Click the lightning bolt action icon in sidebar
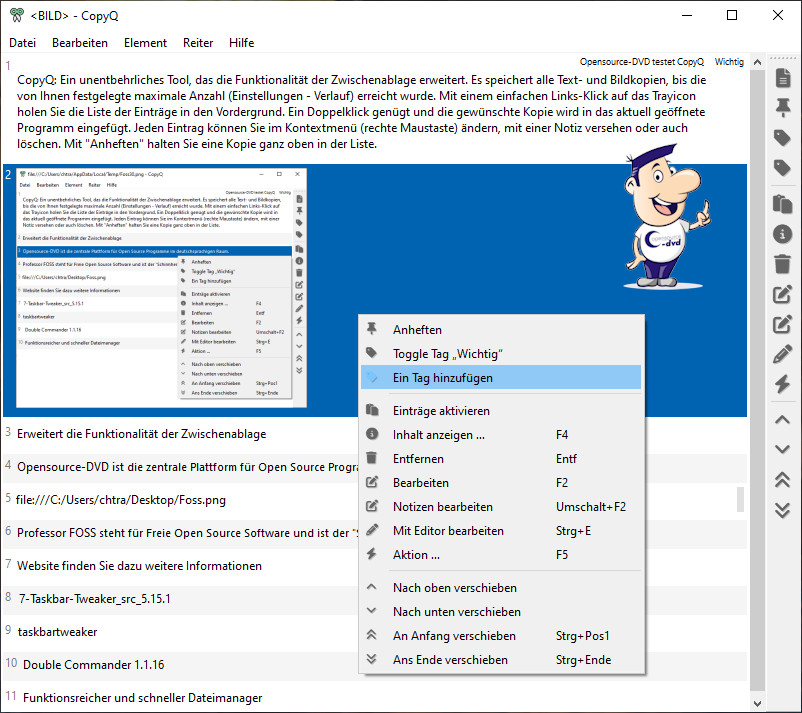802x713 pixels. [783, 384]
